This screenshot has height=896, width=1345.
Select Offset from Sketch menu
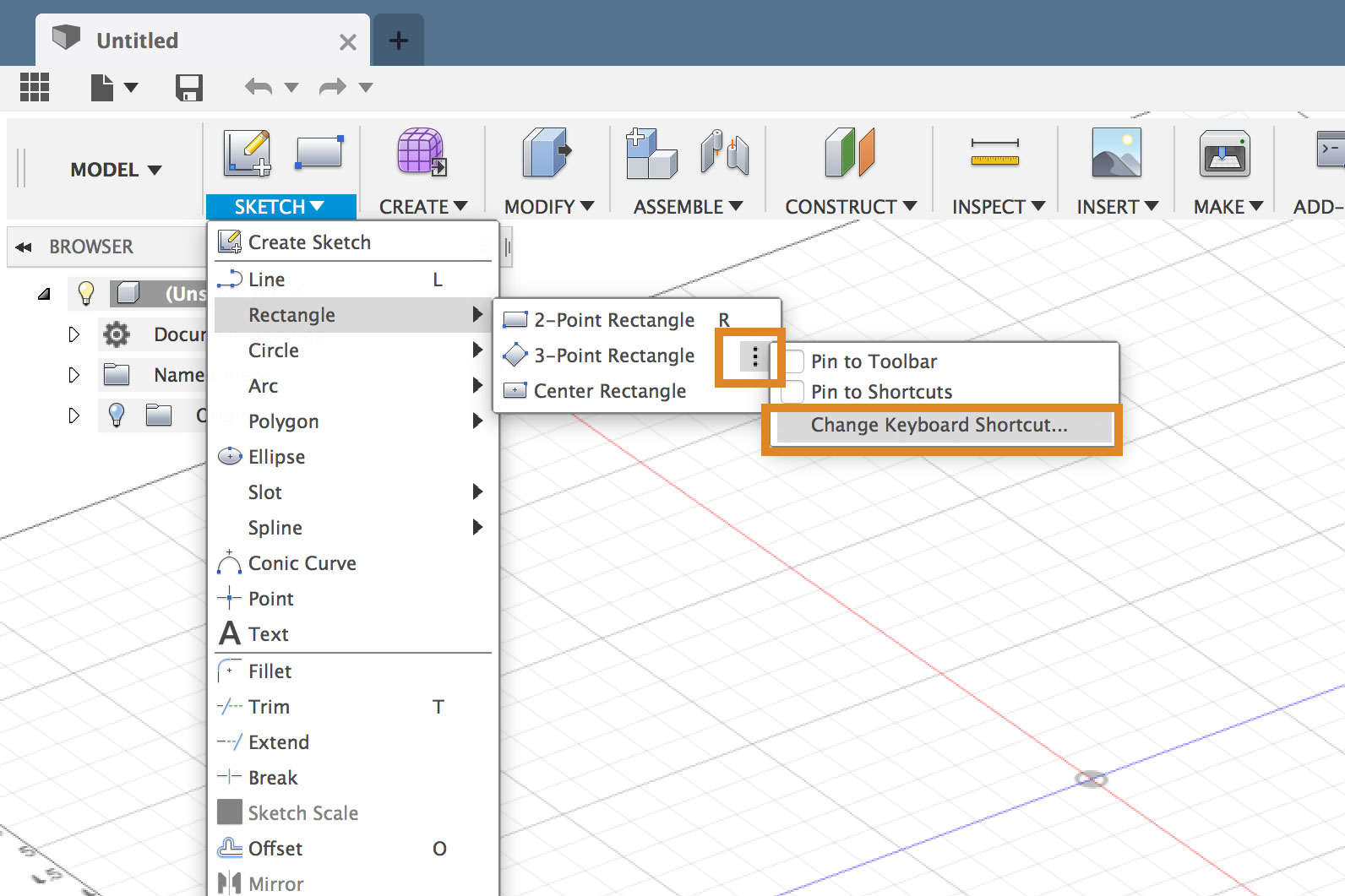coord(353,849)
